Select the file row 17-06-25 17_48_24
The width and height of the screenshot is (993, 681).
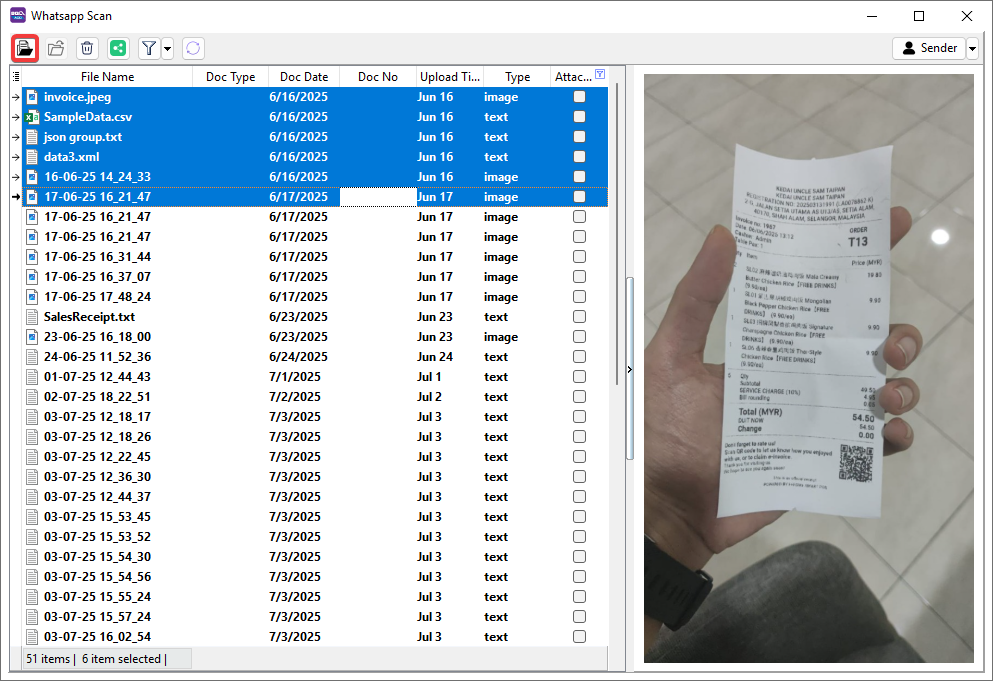coord(315,296)
